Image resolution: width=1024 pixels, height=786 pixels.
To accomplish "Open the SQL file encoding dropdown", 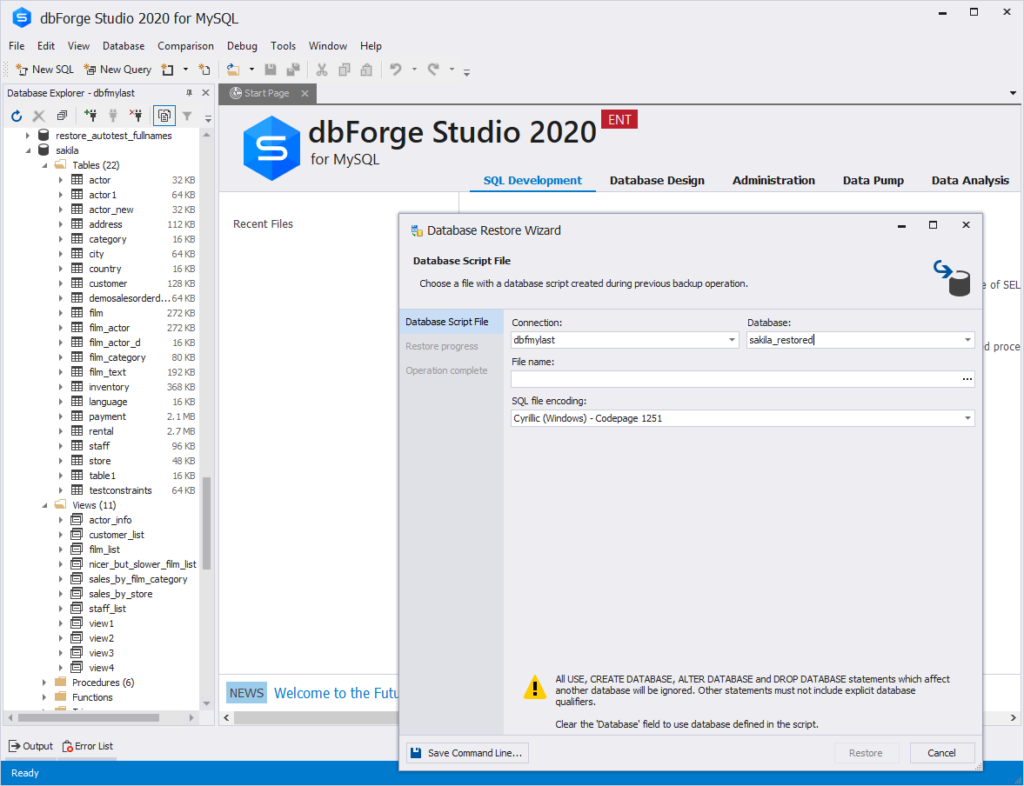I will pyautogui.click(x=968, y=417).
